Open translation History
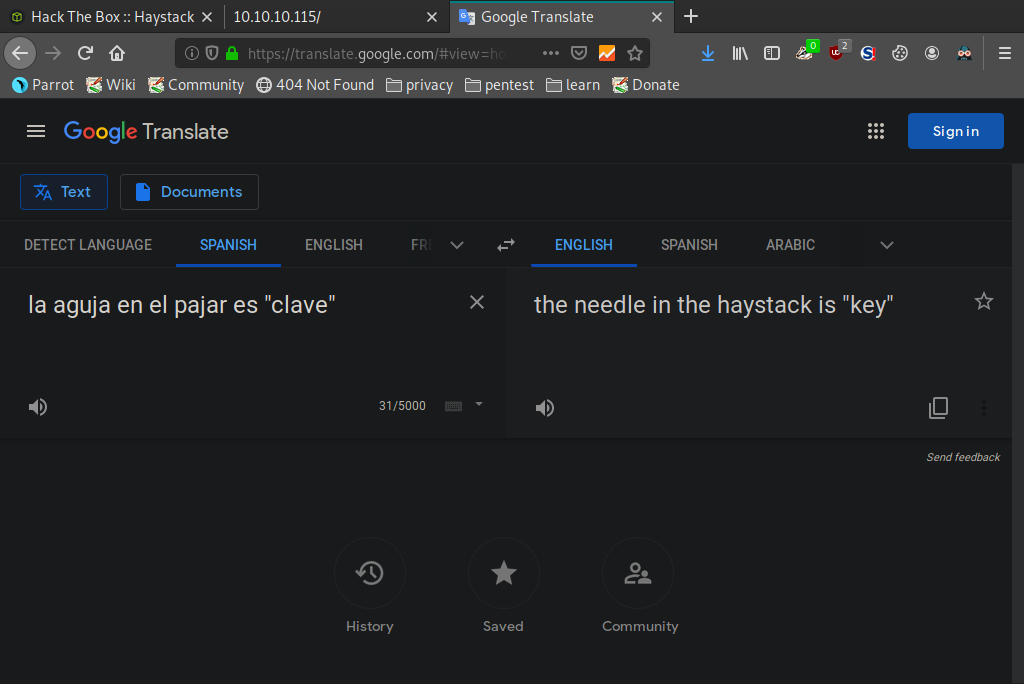This screenshot has height=684, width=1024. coord(370,585)
